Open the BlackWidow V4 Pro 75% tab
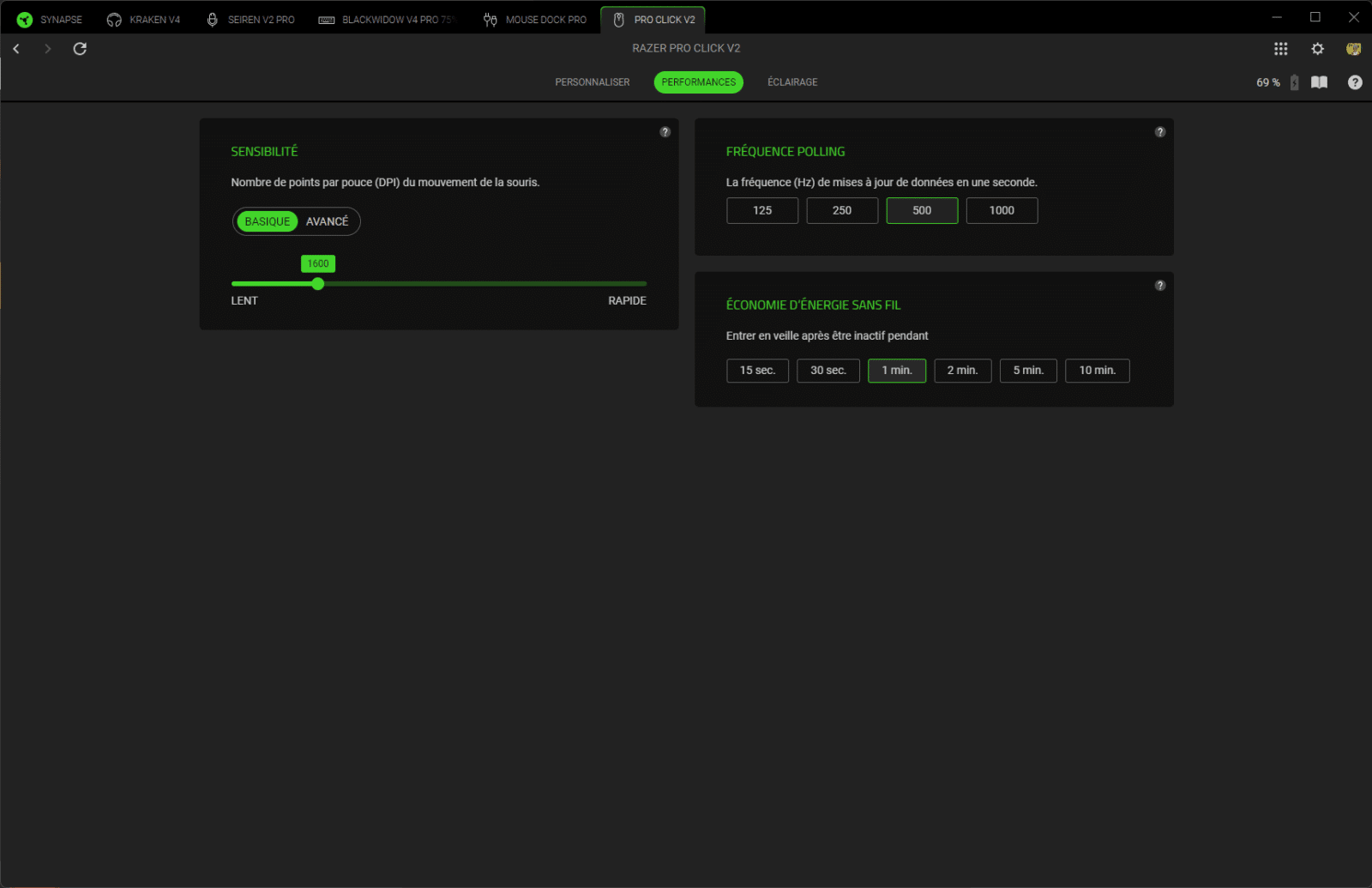 [386, 20]
